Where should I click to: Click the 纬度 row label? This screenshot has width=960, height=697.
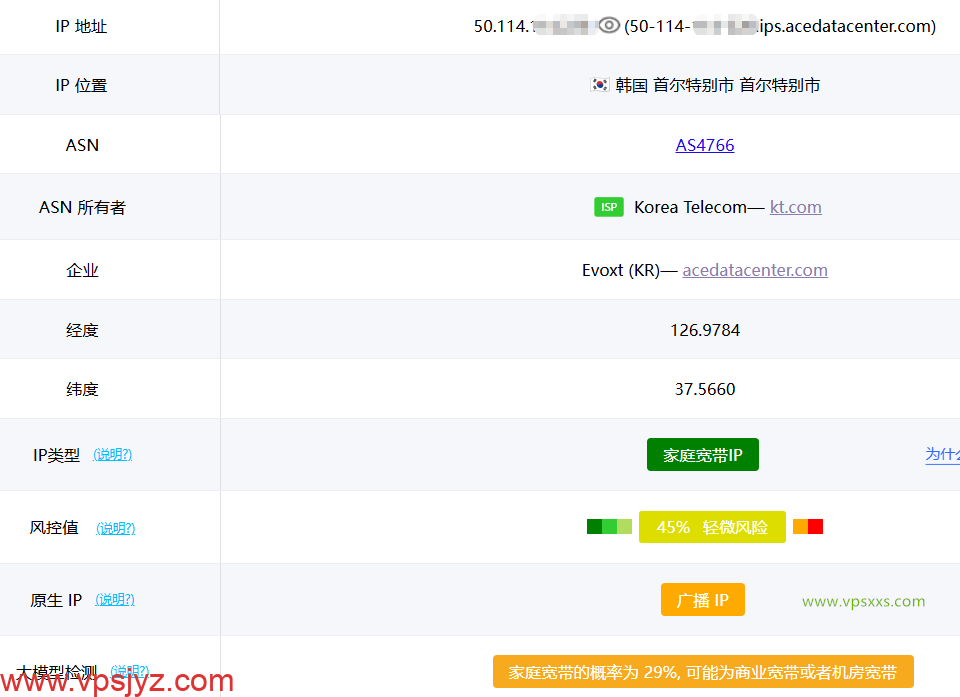[82, 389]
